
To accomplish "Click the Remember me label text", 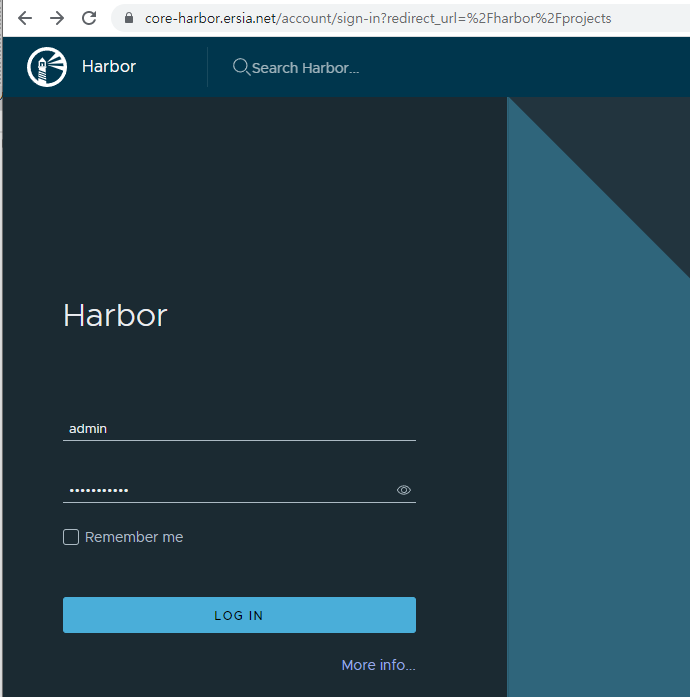I will [134, 537].
